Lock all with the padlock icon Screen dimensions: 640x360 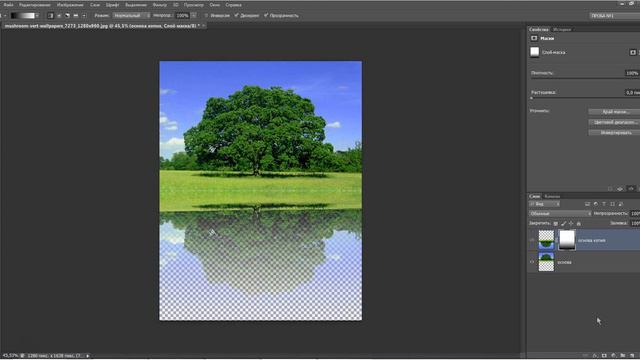[x=578, y=223]
